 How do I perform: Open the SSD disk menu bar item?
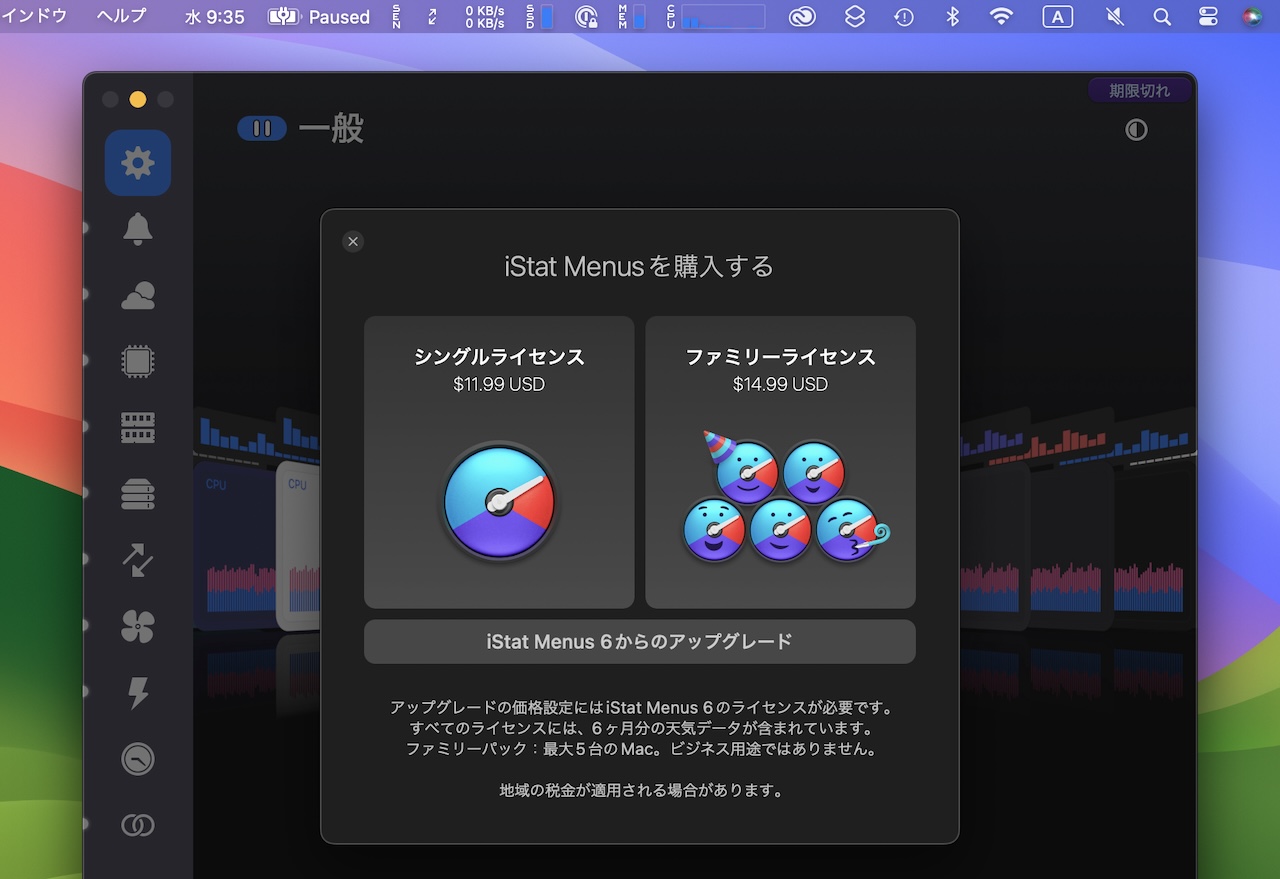[x=541, y=16]
